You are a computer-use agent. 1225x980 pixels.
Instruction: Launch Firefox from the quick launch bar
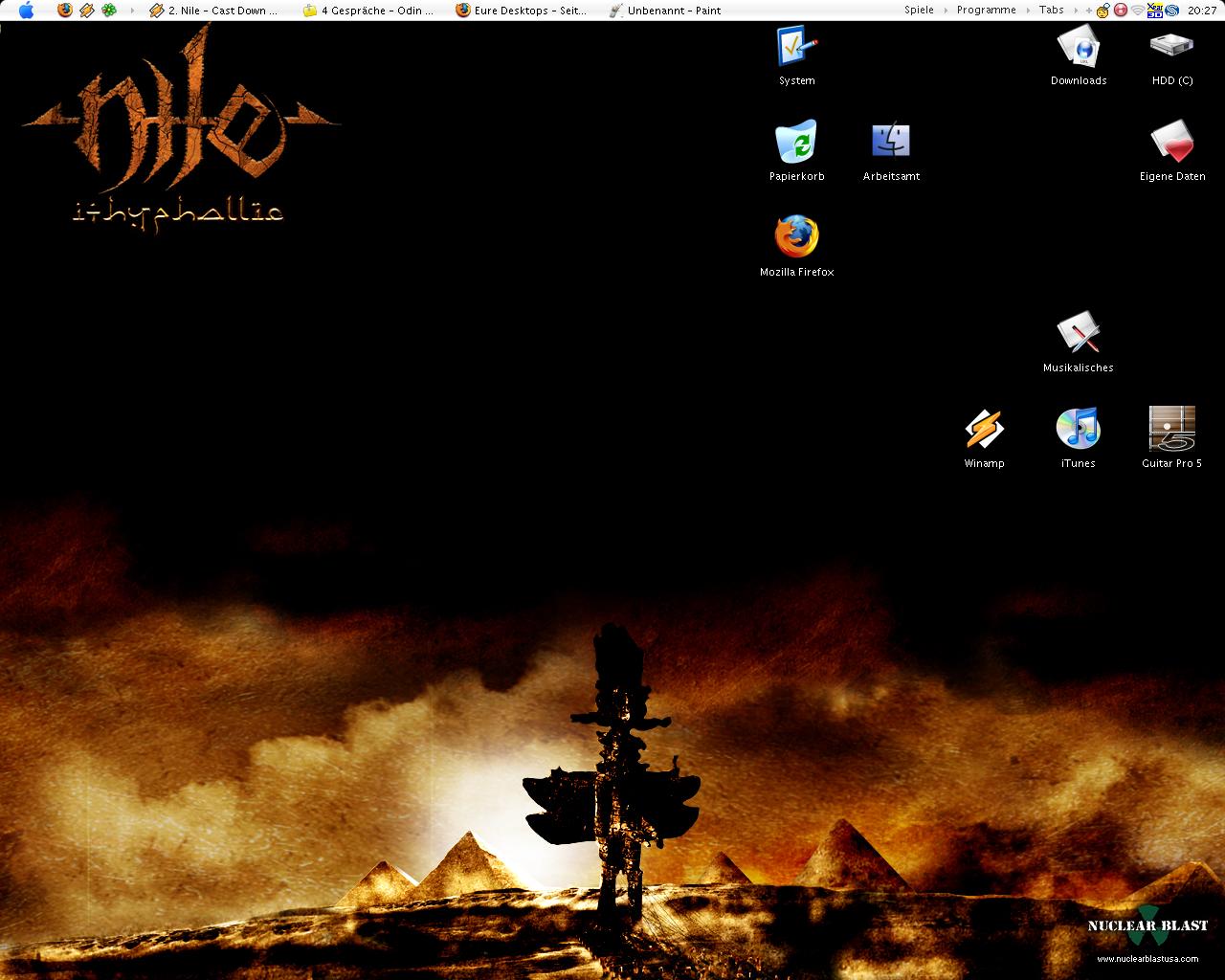(x=65, y=11)
